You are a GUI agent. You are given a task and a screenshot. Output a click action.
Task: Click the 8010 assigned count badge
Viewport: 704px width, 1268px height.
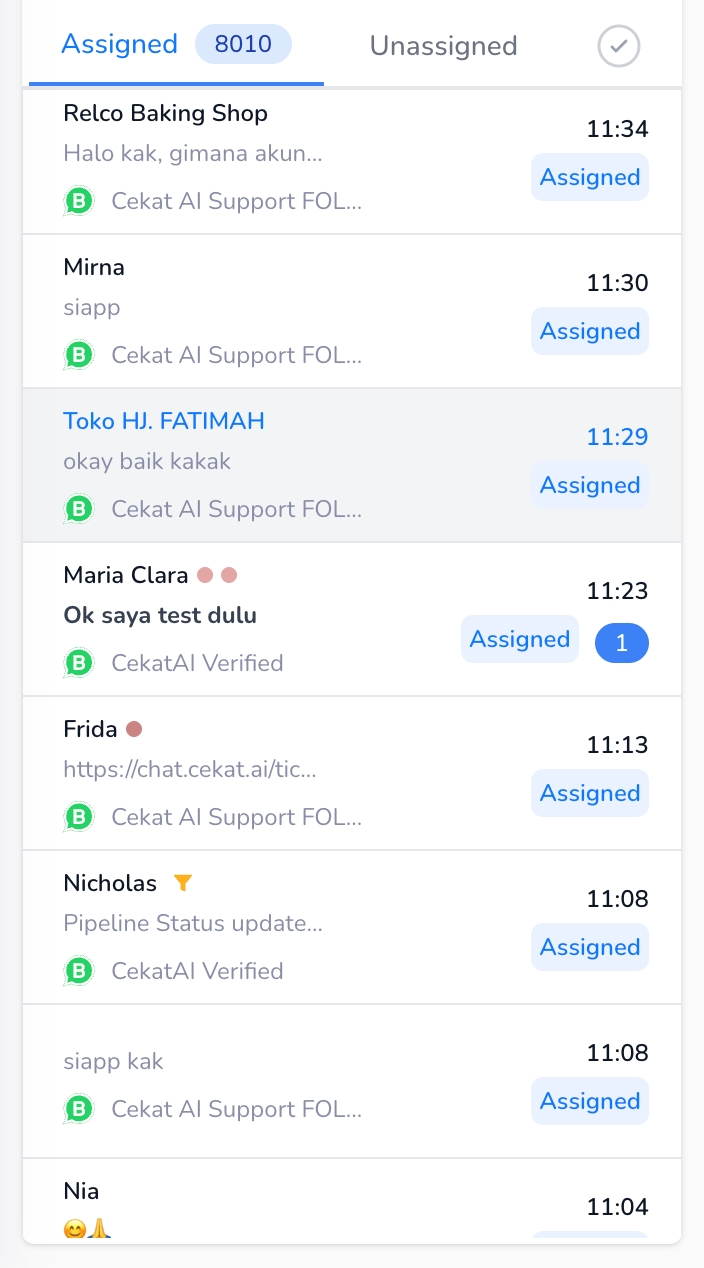243,45
